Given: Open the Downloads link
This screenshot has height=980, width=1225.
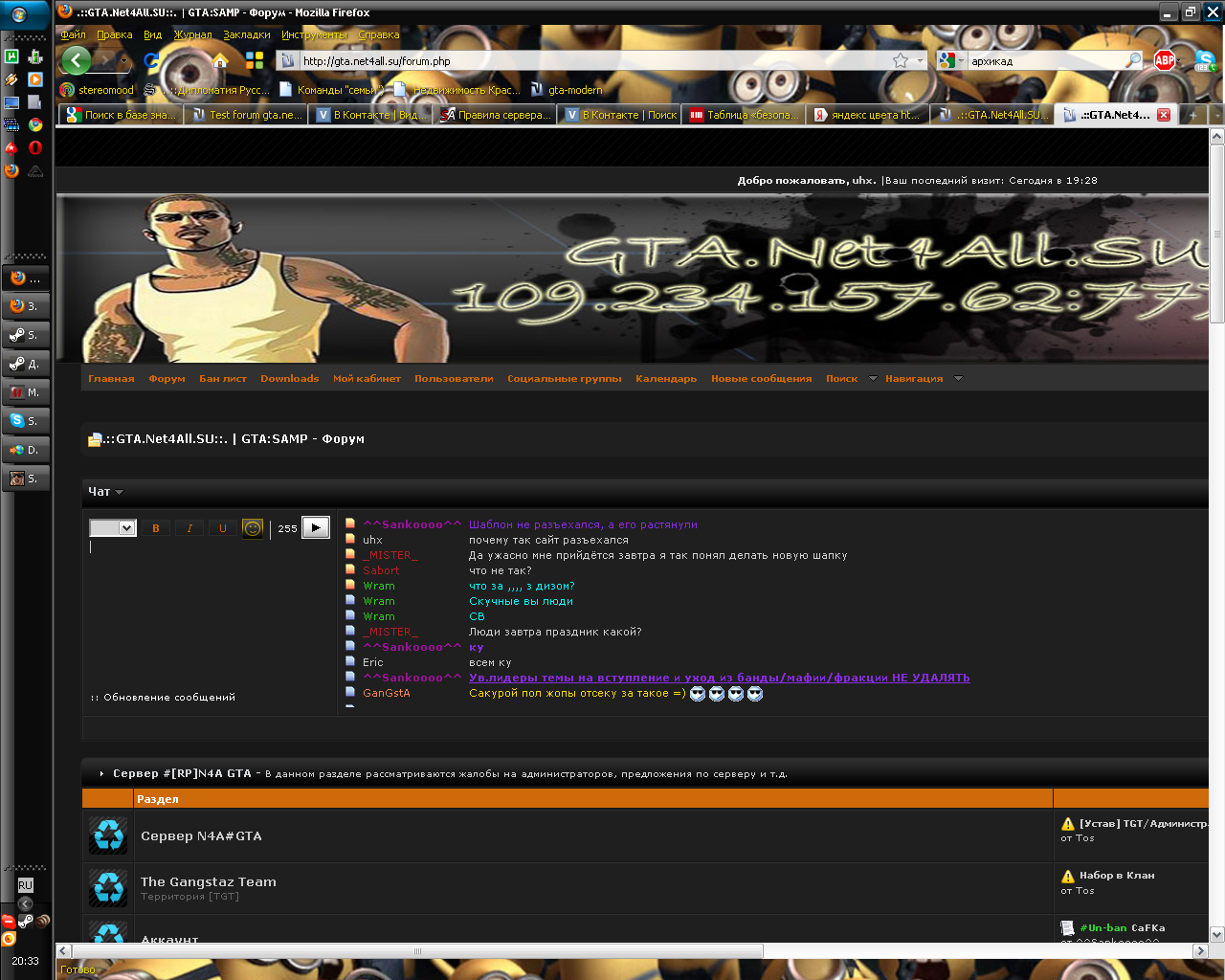Looking at the screenshot, I should point(290,379).
